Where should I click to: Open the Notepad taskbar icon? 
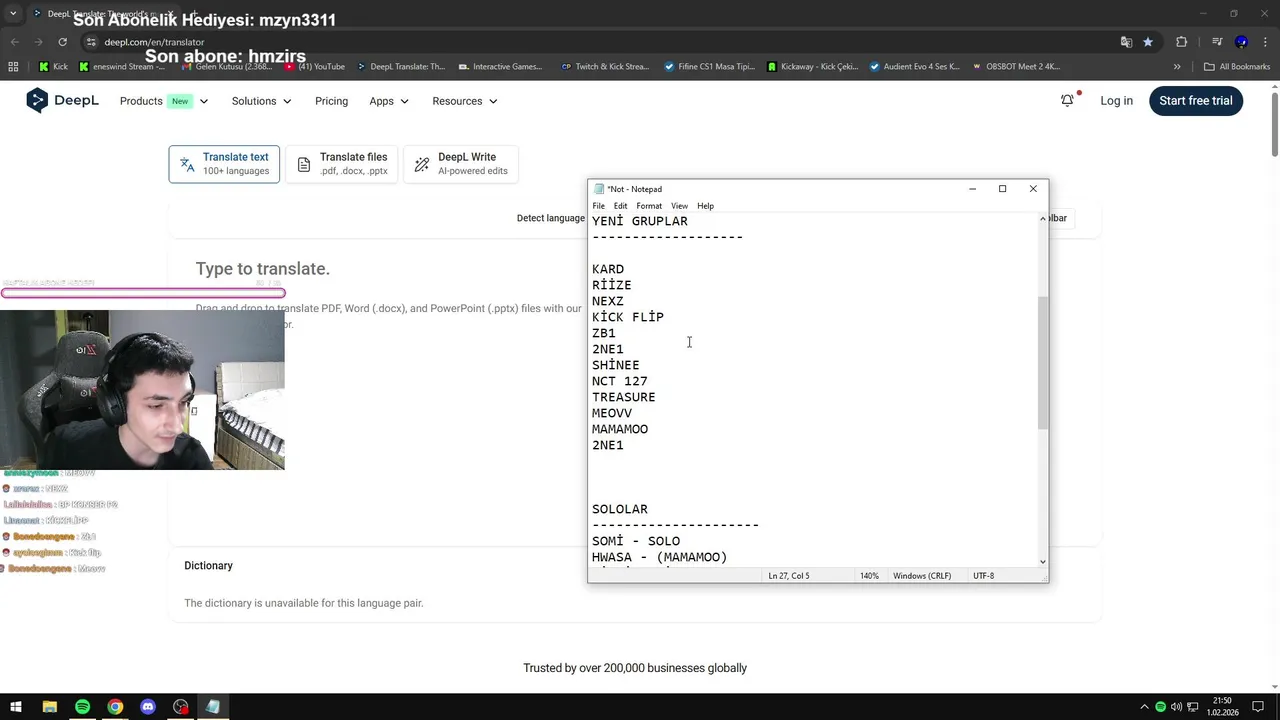tap(213, 707)
